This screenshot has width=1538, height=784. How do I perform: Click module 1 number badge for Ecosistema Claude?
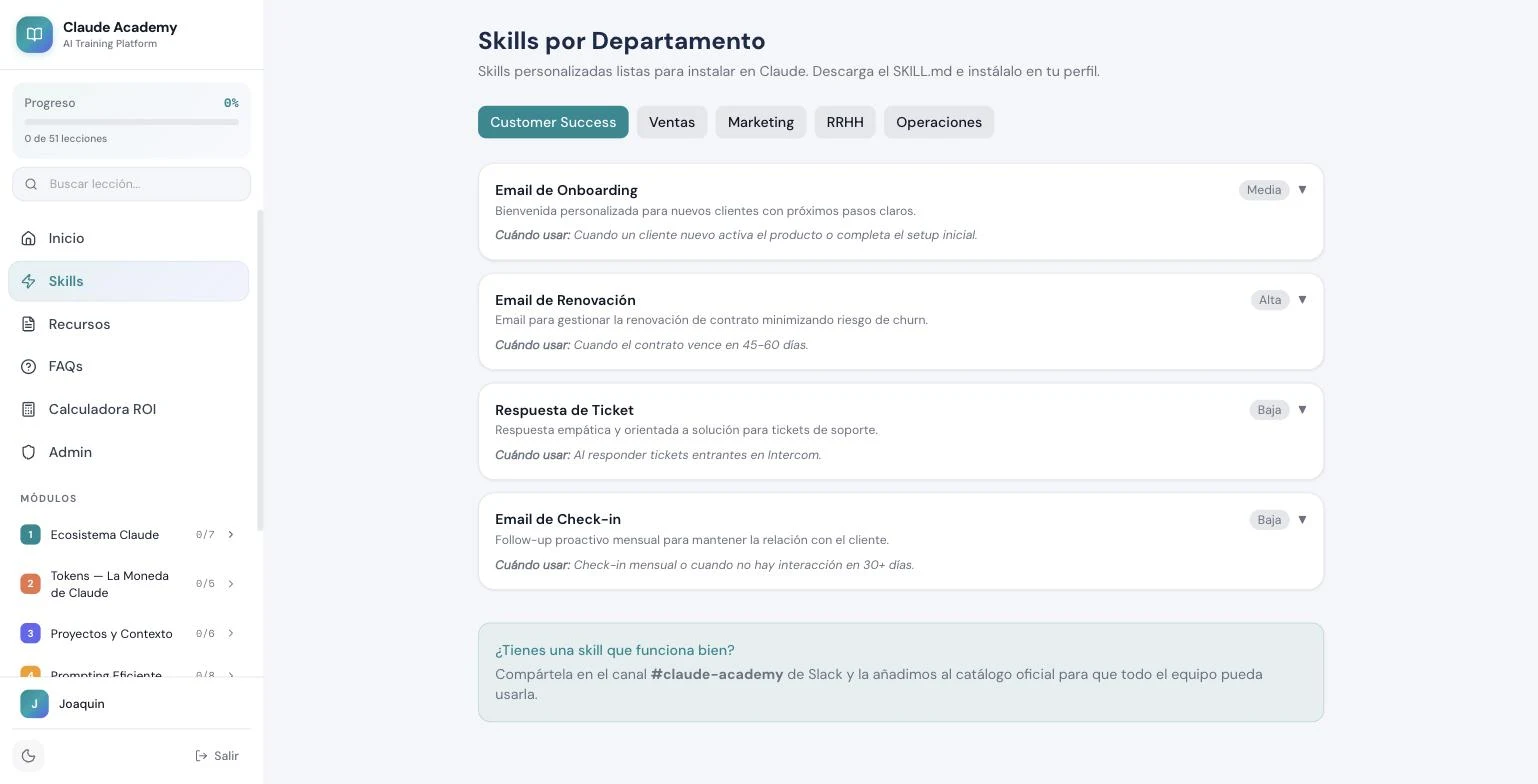click(x=30, y=535)
